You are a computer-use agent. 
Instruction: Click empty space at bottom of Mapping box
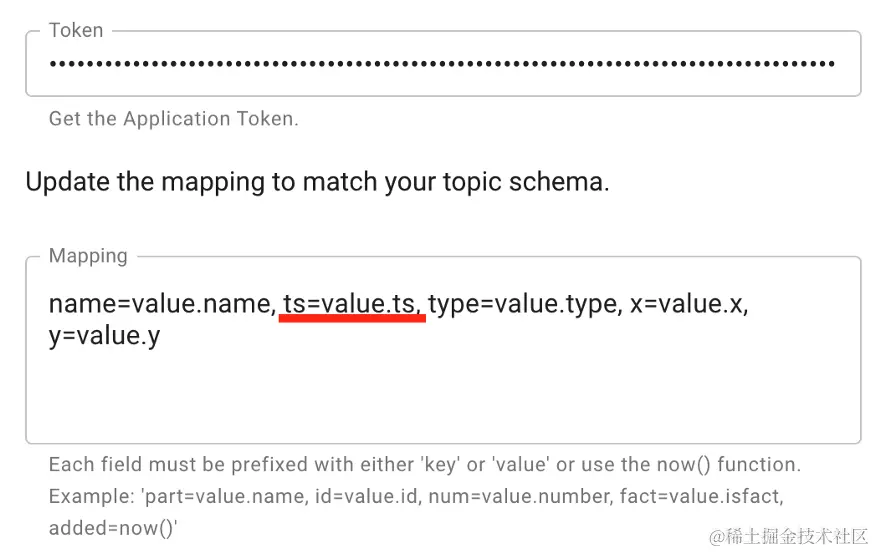click(x=442, y=410)
